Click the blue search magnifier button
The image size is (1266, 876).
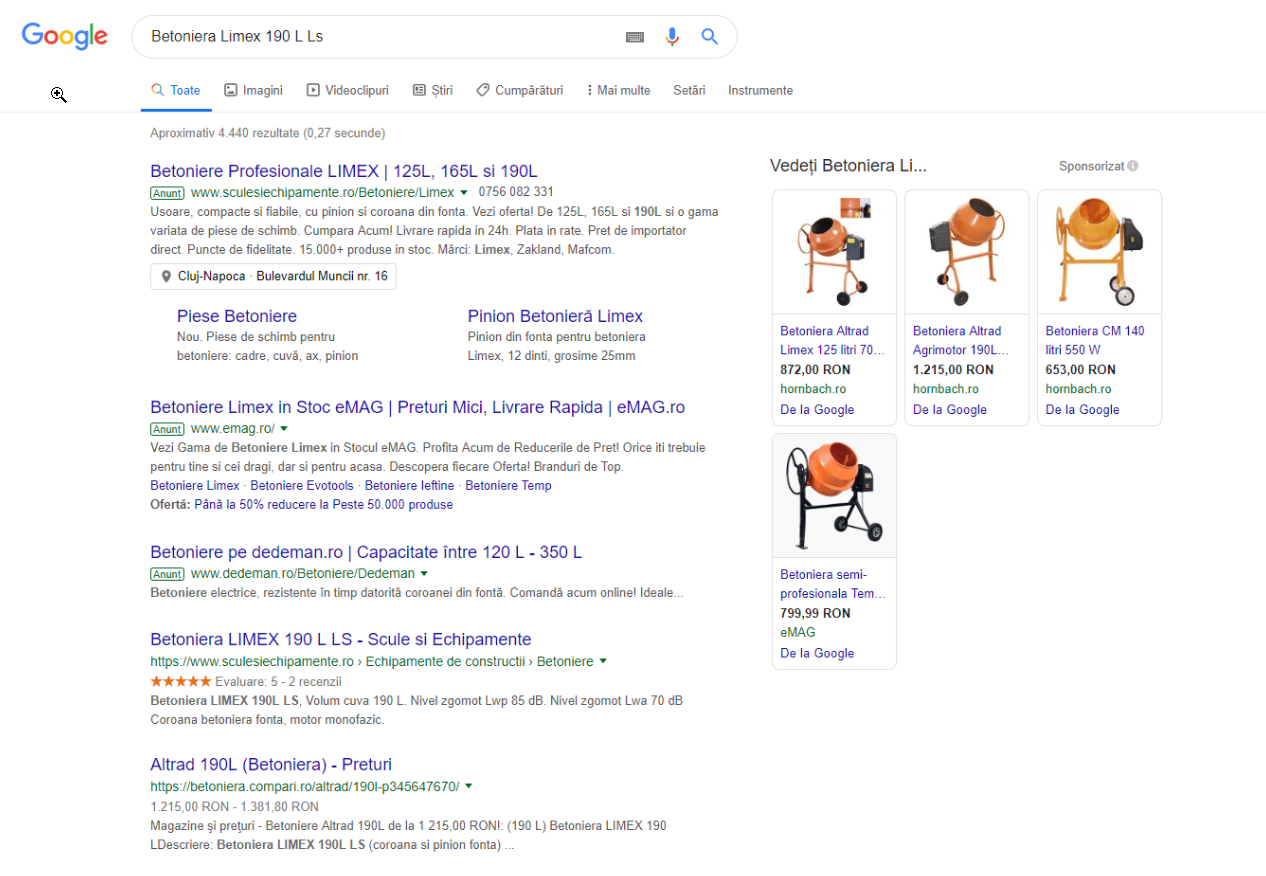tap(710, 37)
